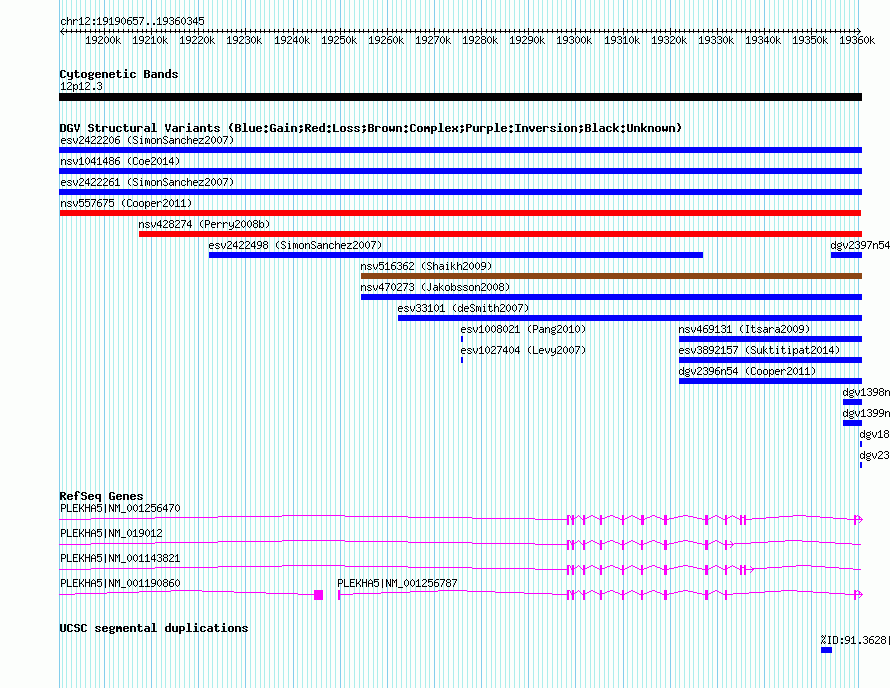
Task: Open the PLEKHA5|NM_019012 transcript label
Action: (x=111, y=533)
